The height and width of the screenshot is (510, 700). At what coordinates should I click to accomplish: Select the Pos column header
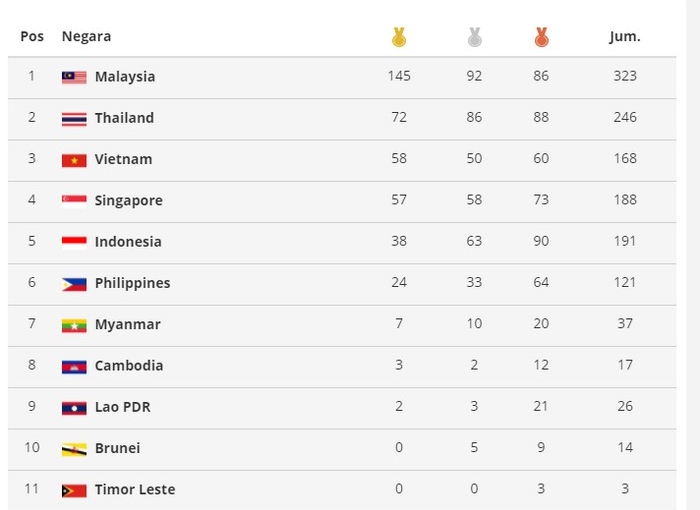[x=32, y=37]
